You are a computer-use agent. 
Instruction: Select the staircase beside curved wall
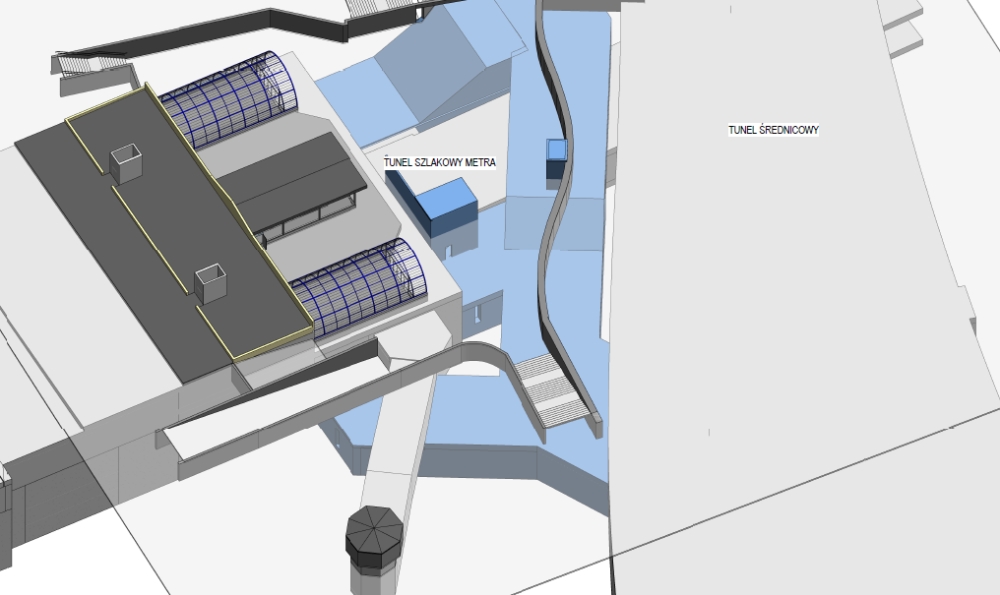point(553,390)
